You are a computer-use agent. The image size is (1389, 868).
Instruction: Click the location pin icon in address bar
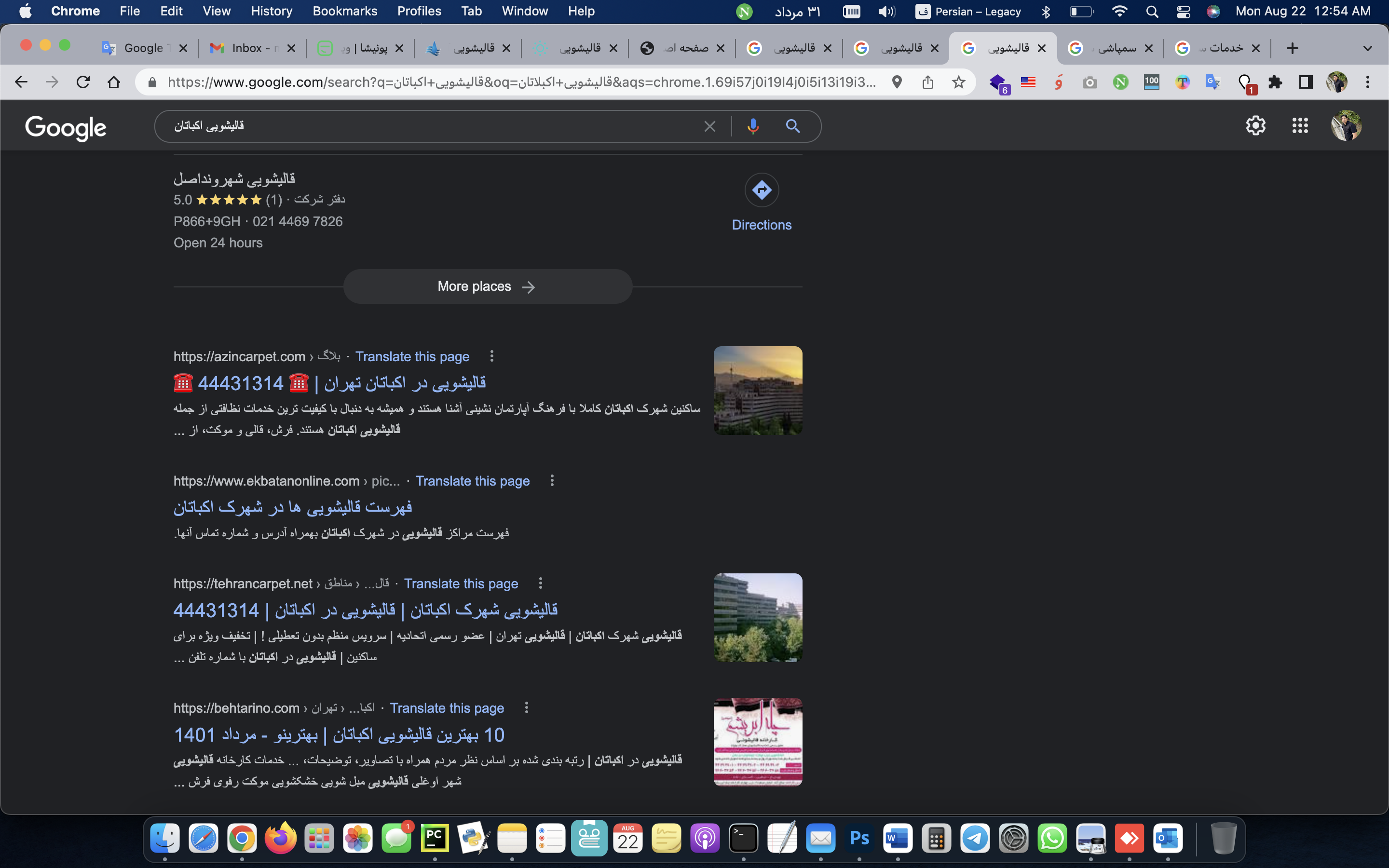coord(897,82)
